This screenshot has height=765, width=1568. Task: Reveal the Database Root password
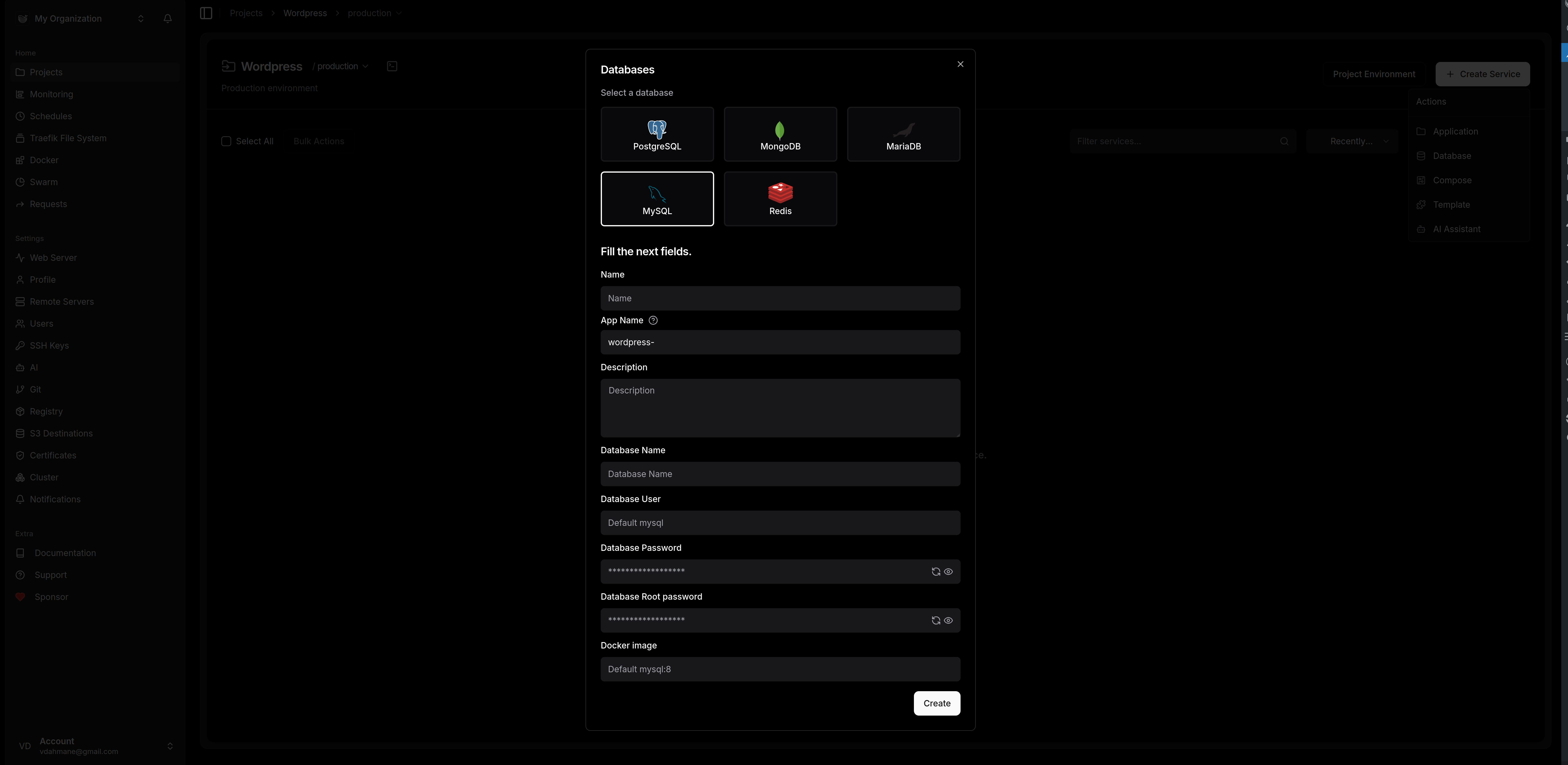coord(948,620)
